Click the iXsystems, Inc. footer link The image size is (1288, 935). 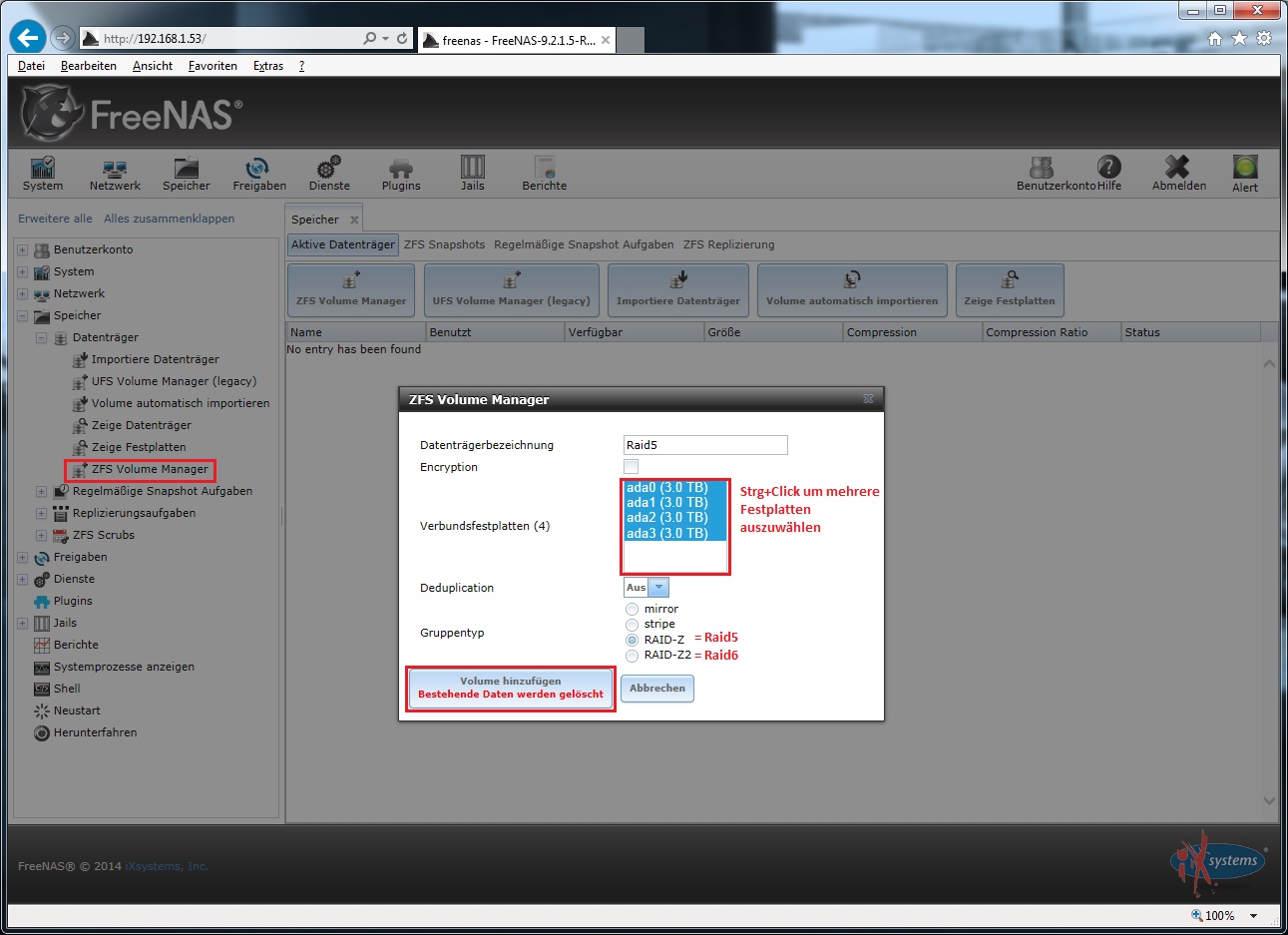click(167, 866)
